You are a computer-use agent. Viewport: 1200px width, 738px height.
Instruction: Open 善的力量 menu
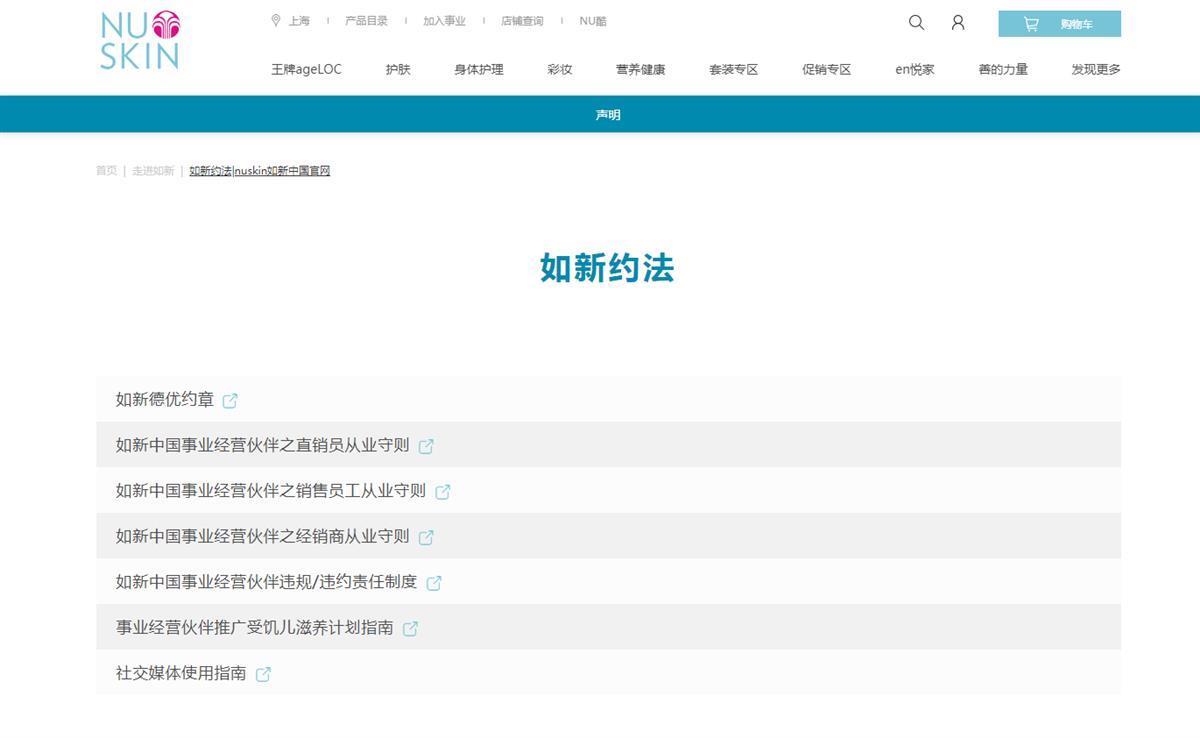tap(1003, 70)
